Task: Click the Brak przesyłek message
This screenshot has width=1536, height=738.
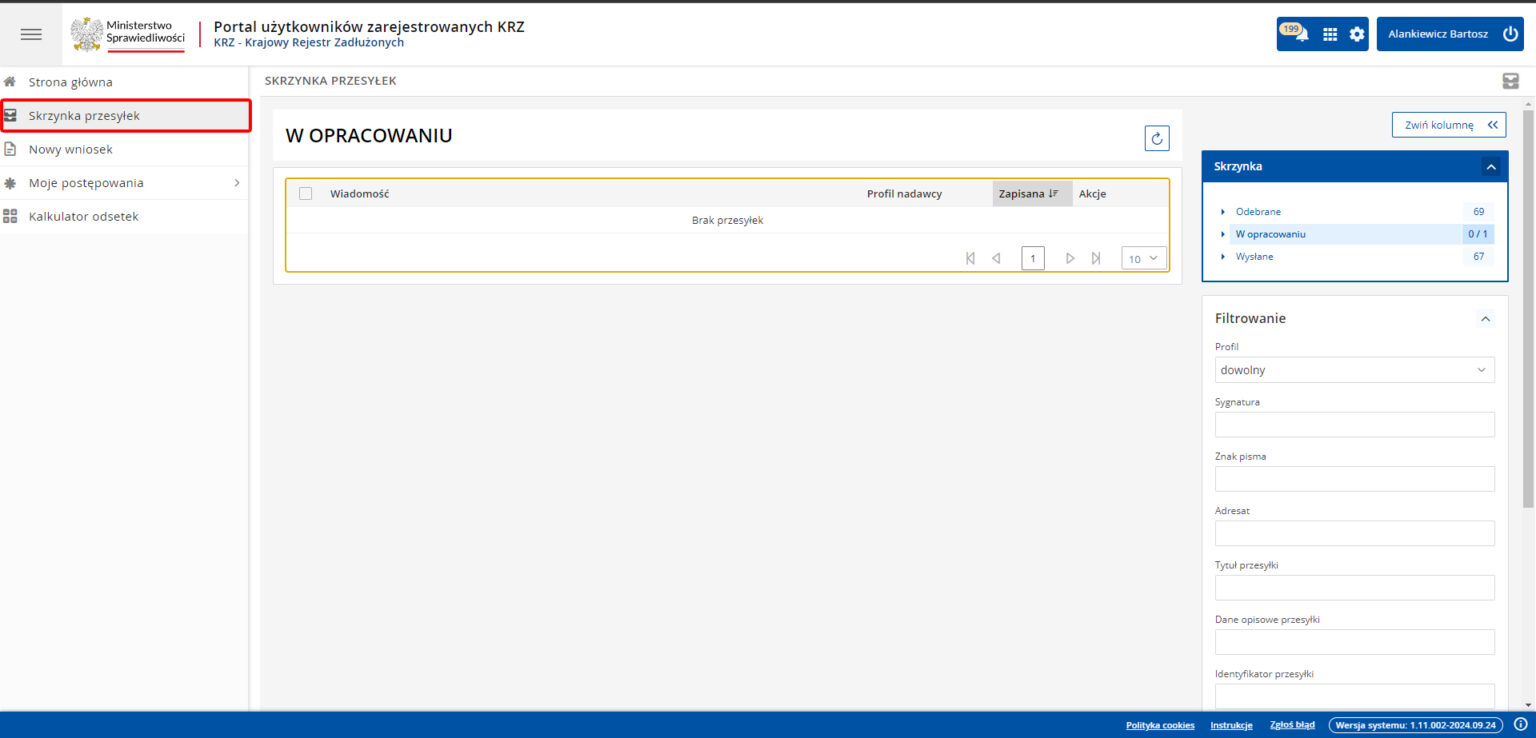Action: pos(727,220)
